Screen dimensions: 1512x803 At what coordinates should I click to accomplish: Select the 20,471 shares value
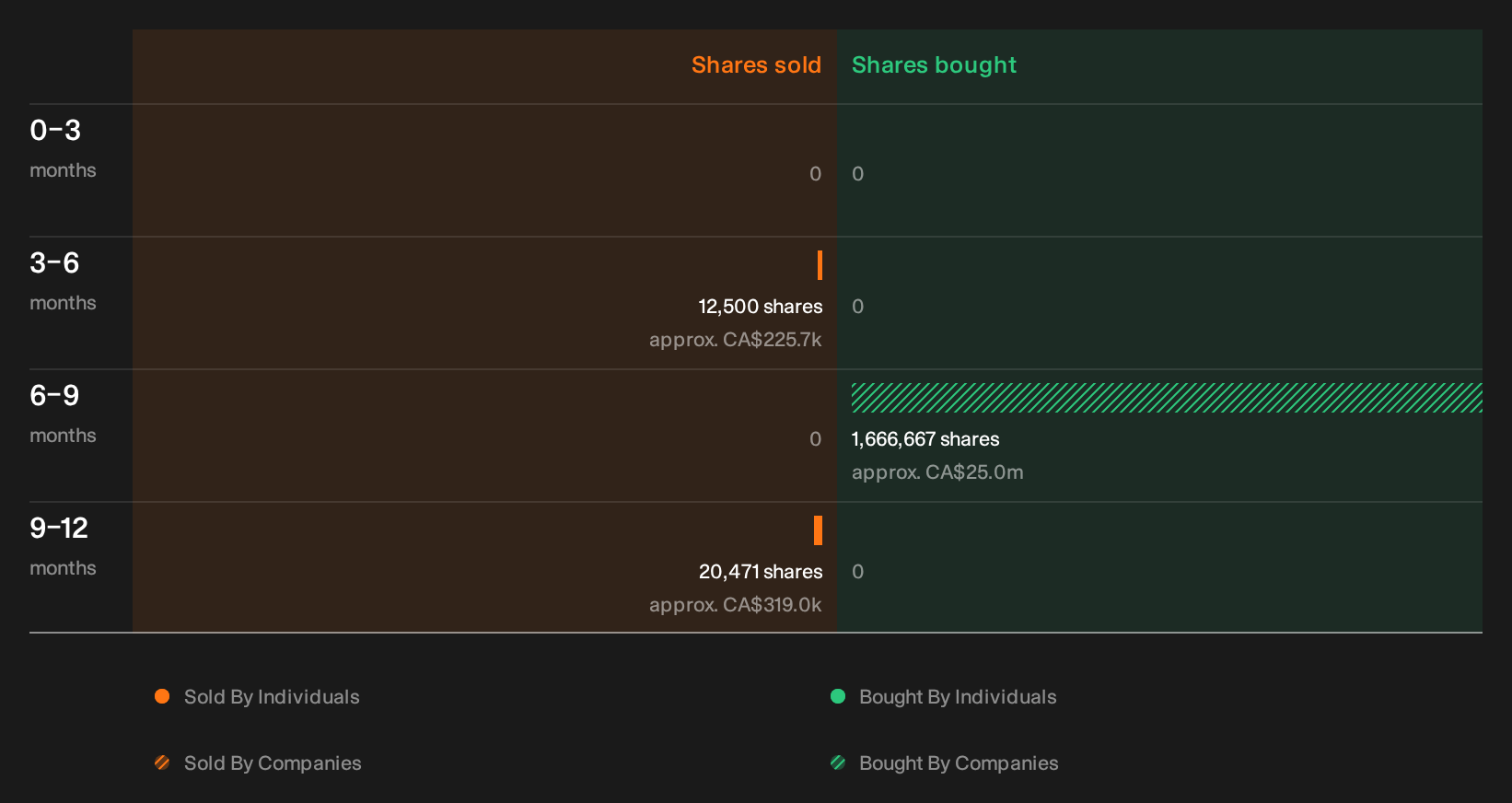(x=761, y=572)
